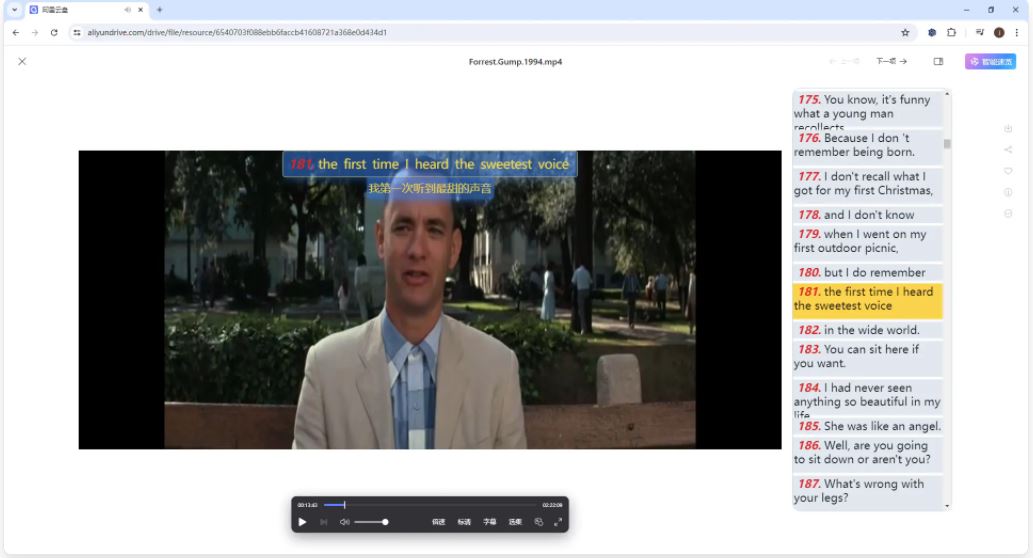Open the browser three-dot menu
The height and width of the screenshot is (558, 1033).
(x=1017, y=32)
